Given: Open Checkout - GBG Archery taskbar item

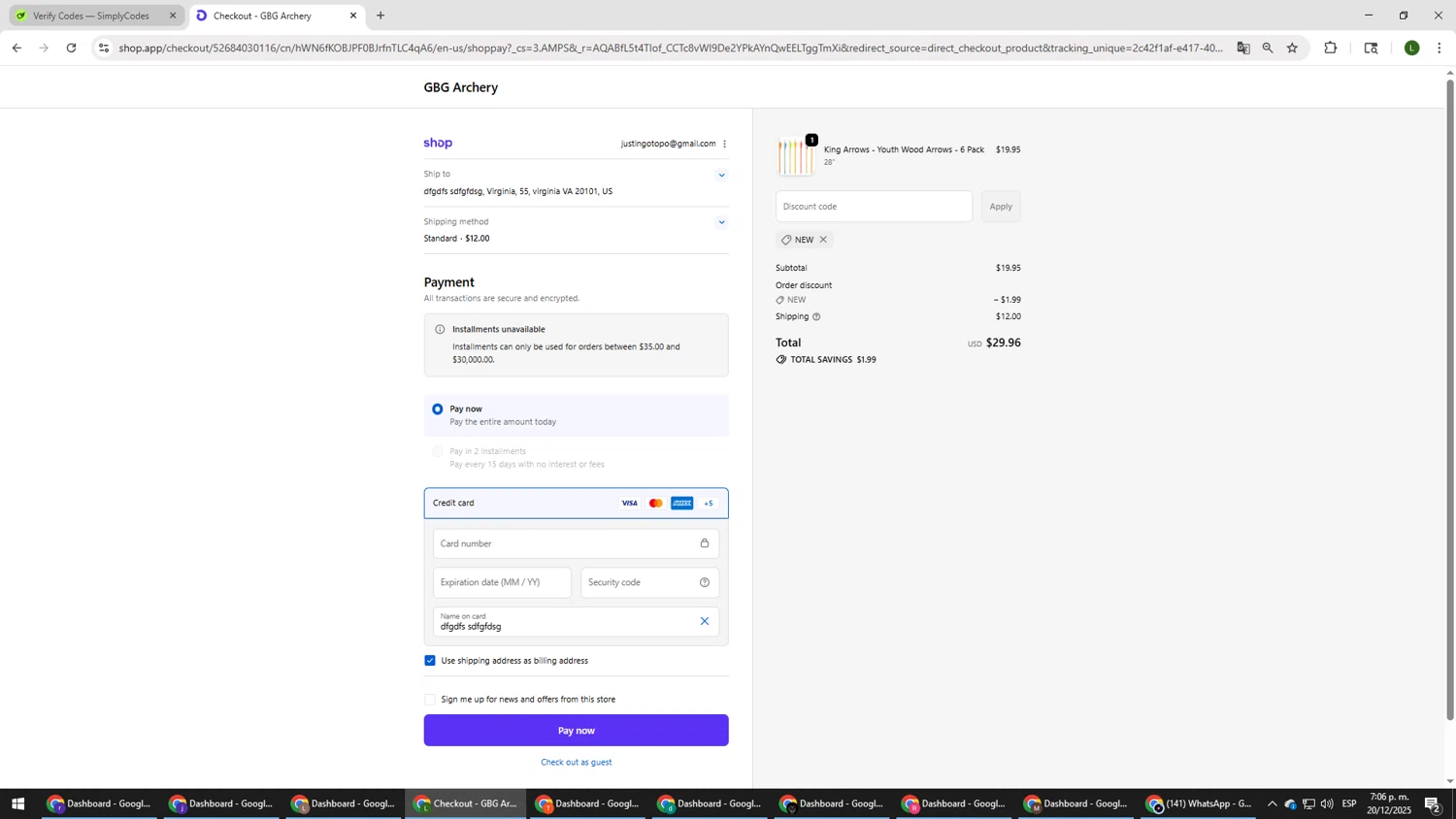Looking at the screenshot, I should (x=466, y=803).
